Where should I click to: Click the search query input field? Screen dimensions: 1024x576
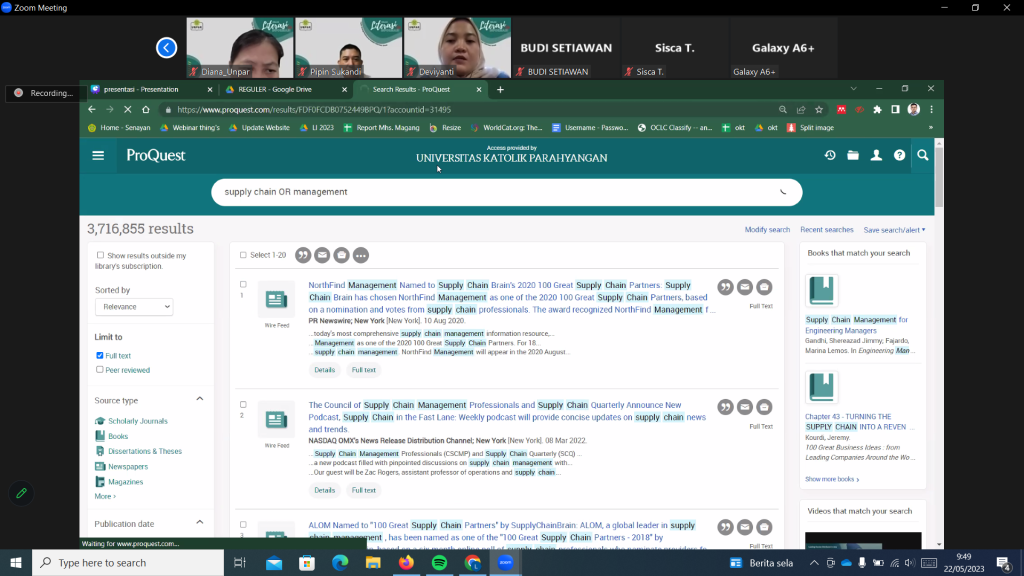[490, 192]
